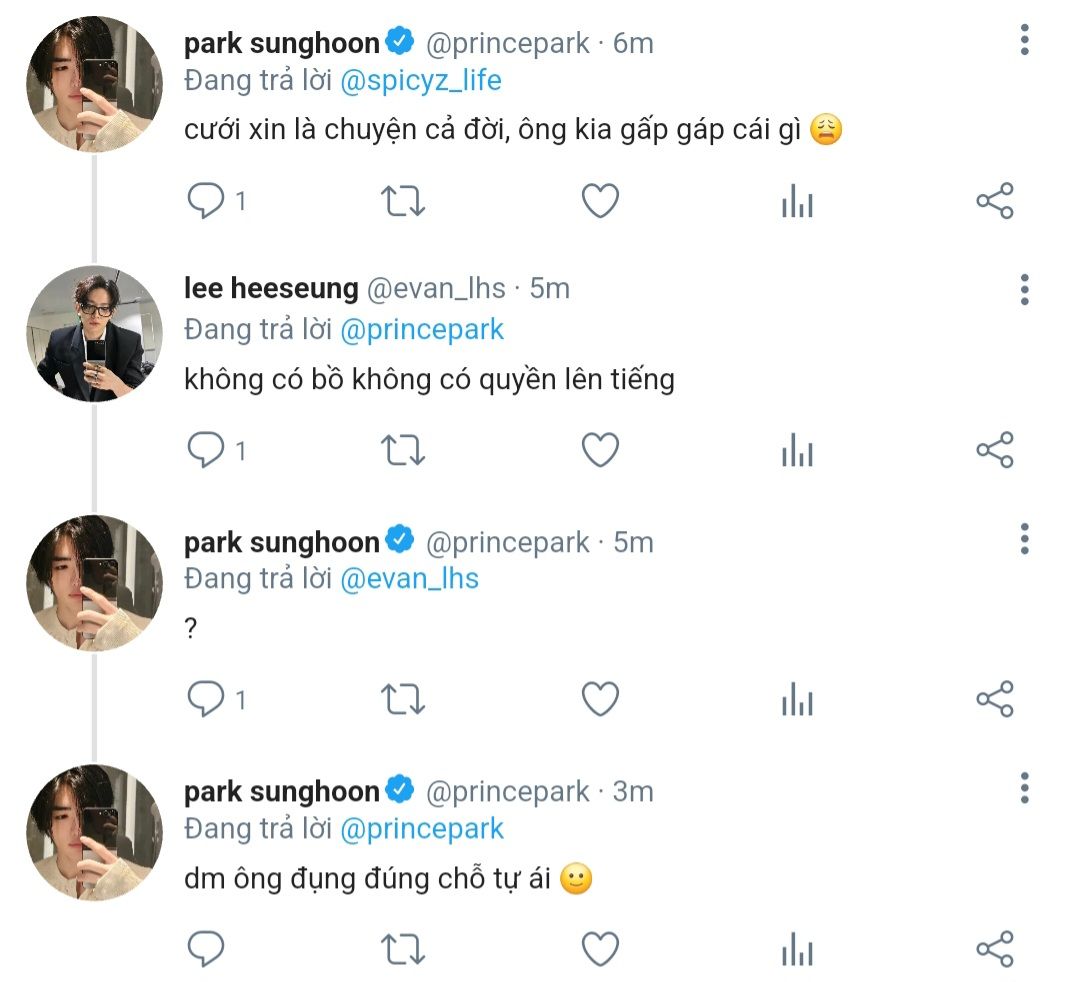Open more options on the first tweet
Image resolution: width=1080 pixels, height=982 pixels.
click(1024, 40)
